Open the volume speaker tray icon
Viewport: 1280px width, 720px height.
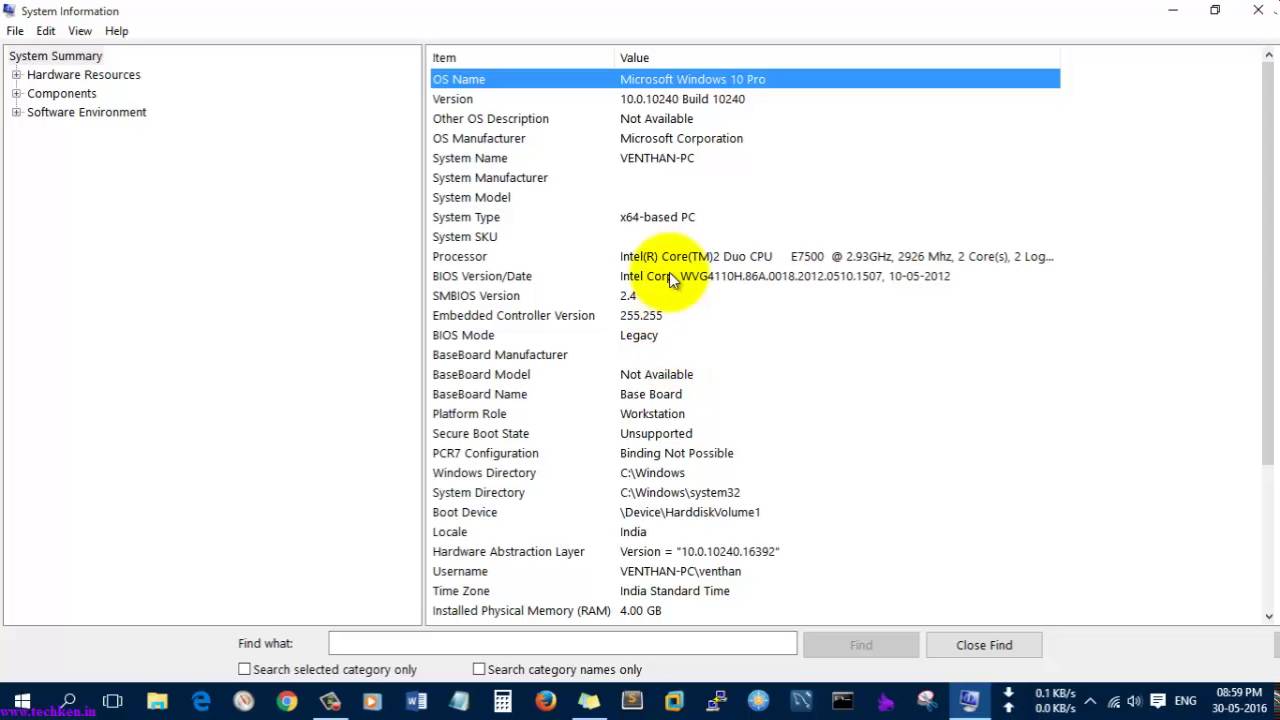pyautogui.click(x=1134, y=701)
